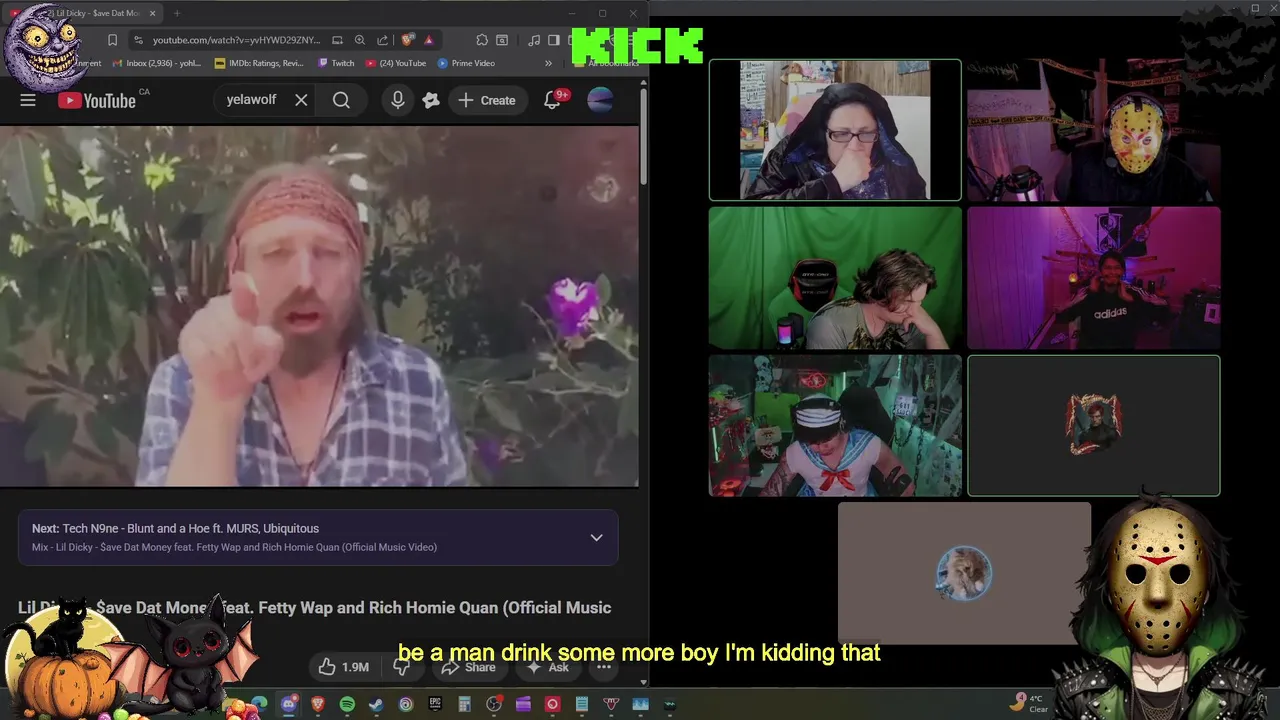Select the hockey mask streamer webcam tile

point(1094,130)
